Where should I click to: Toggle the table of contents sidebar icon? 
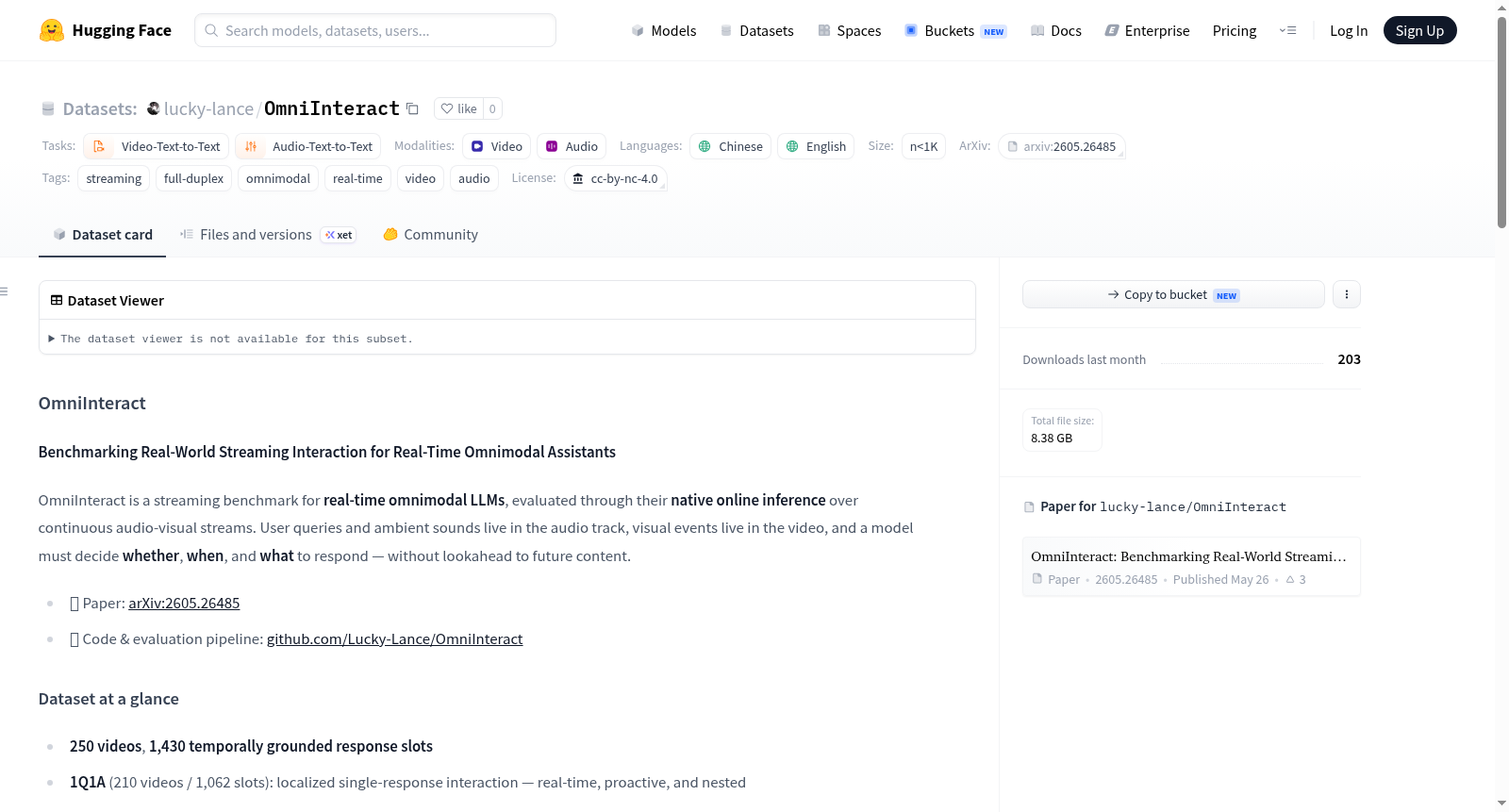pyautogui.click(x=4, y=291)
